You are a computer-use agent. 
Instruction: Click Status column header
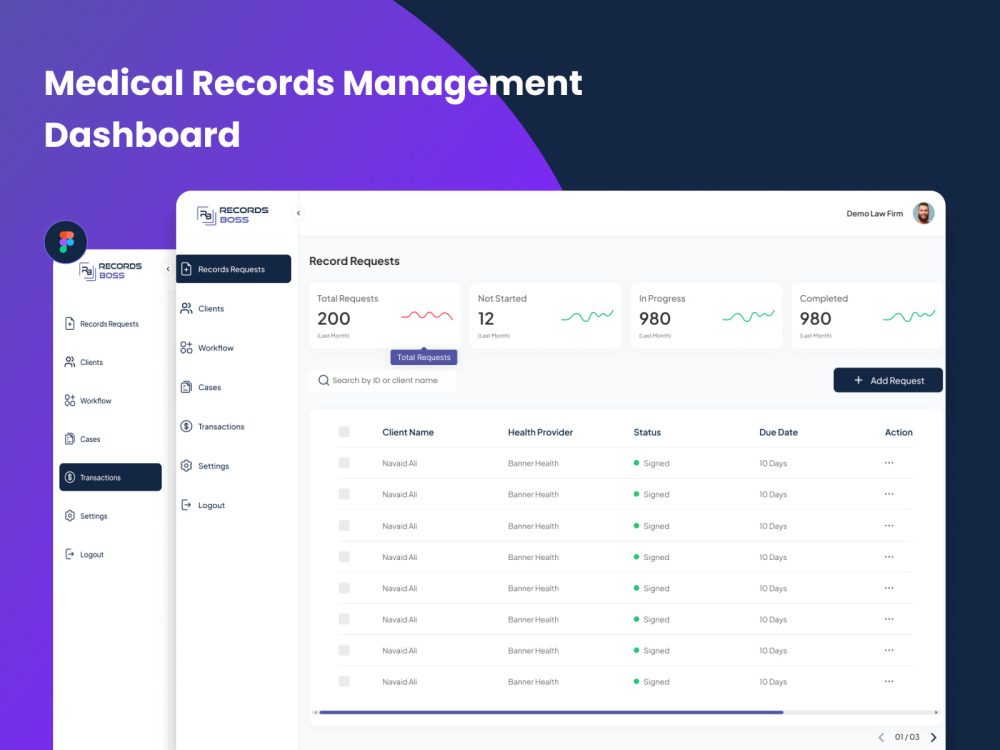coord(647,432)
